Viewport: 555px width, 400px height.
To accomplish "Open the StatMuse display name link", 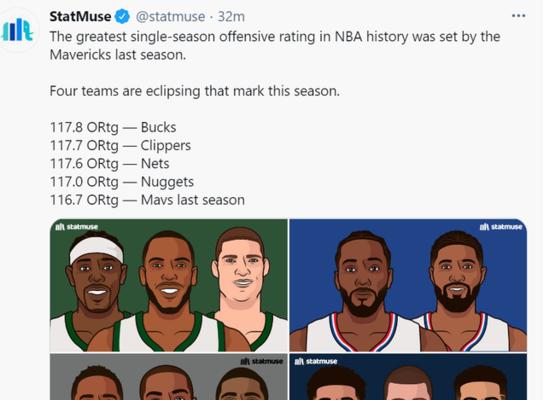I will 80,17.
